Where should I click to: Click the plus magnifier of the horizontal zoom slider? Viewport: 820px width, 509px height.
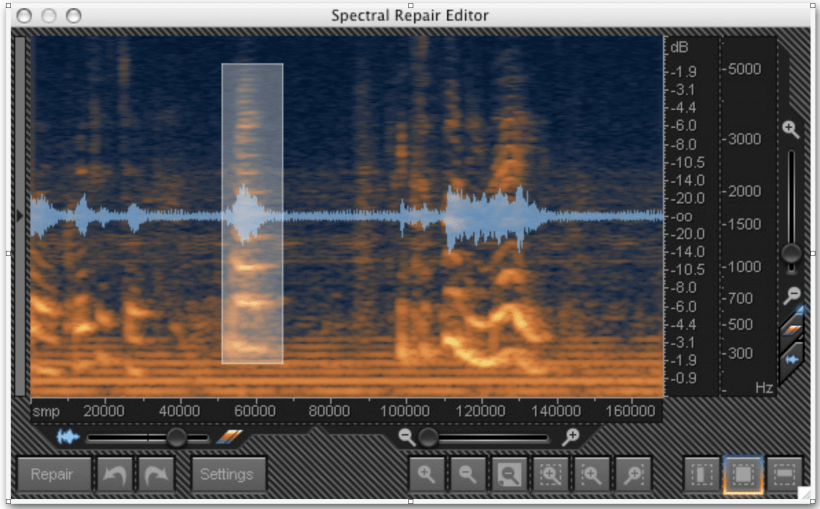point(571,436)
